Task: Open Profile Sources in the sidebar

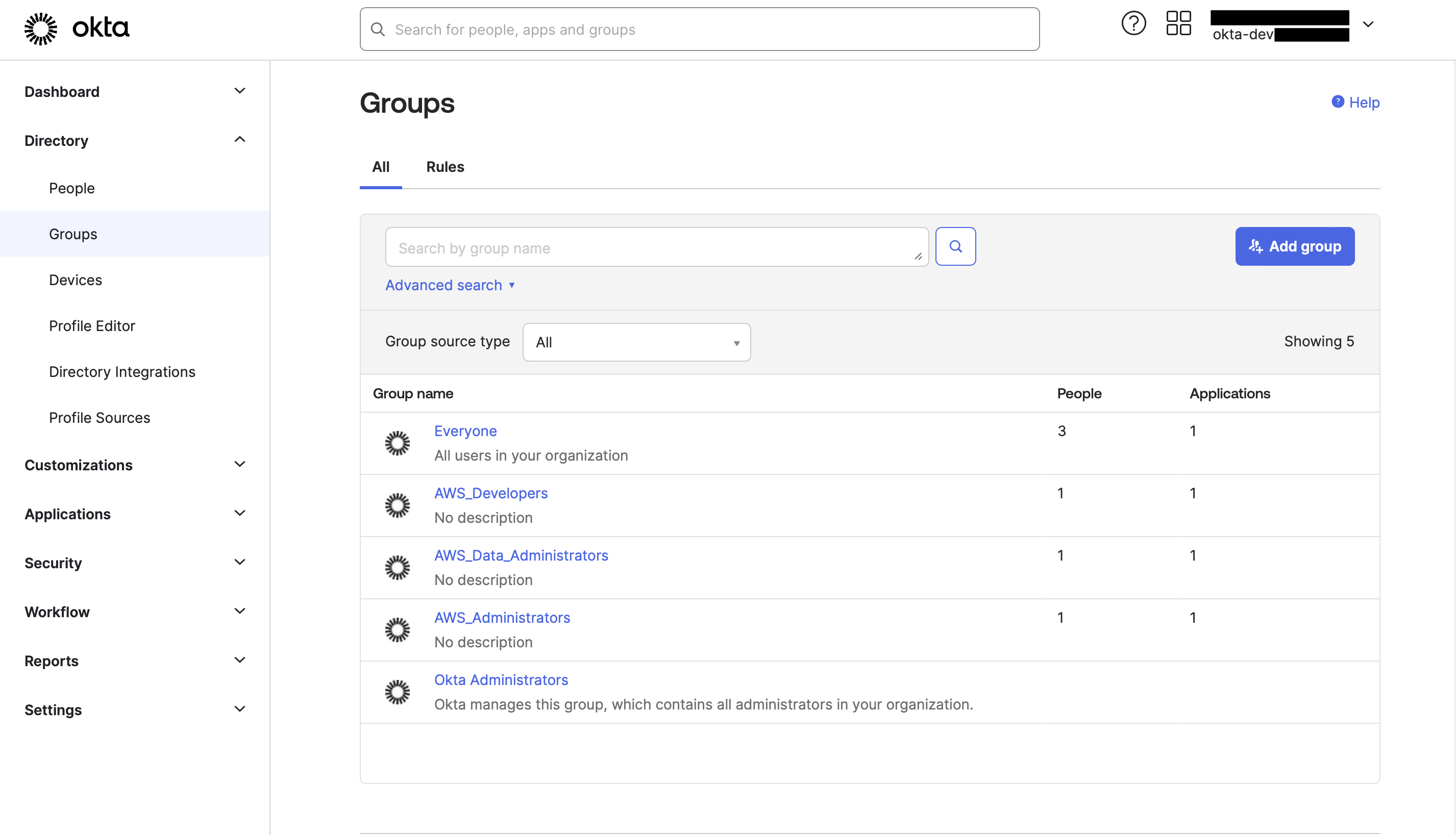Action: click(135, 417)
